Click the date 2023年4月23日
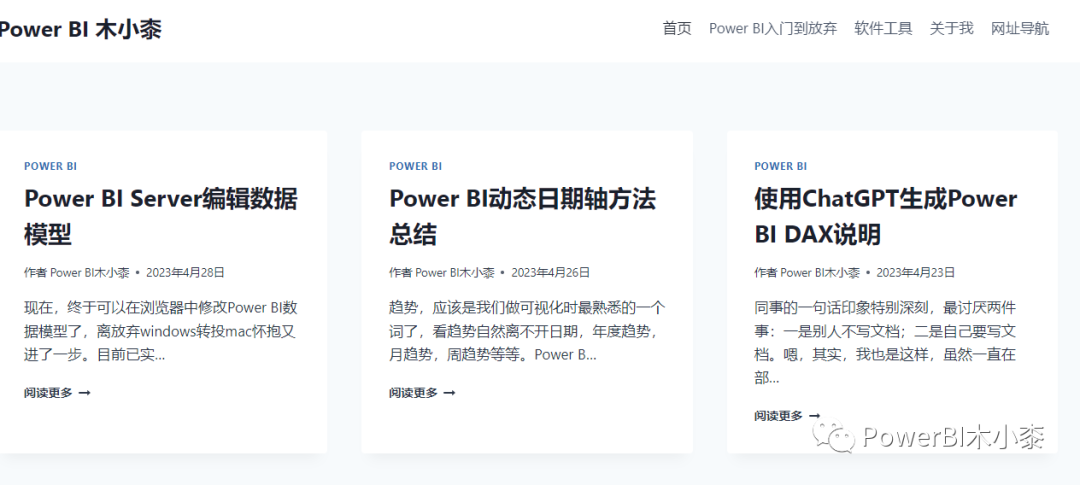This screenshot has width=1080, height=485. pos(915,272)
